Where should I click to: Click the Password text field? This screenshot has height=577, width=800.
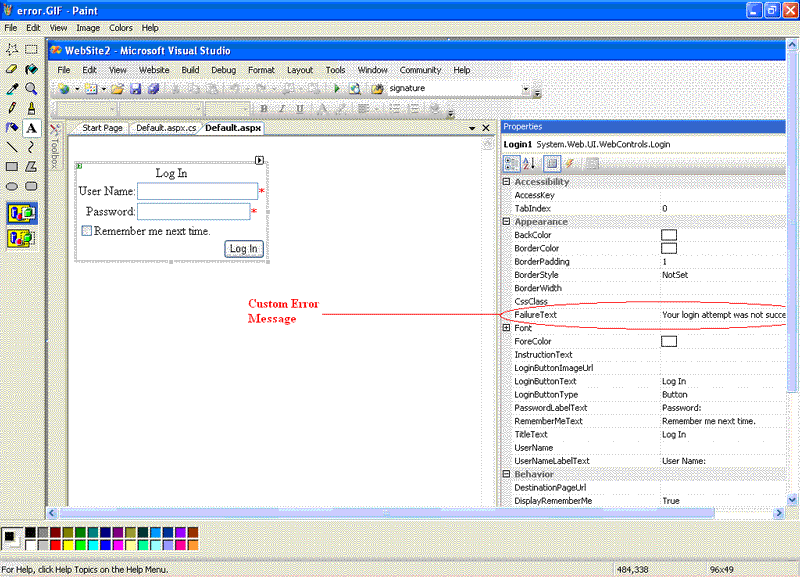[x=194, y=211]
